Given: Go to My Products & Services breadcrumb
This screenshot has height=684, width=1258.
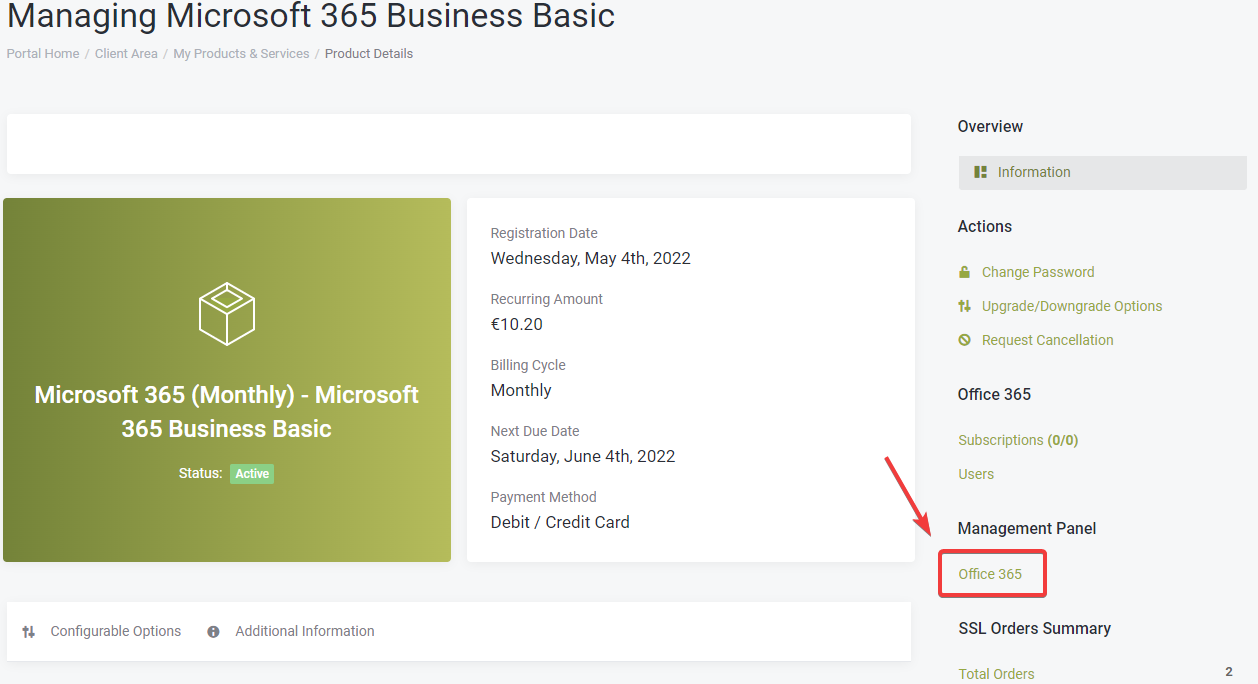Looking at the screenshot, I should coord(241,54).
